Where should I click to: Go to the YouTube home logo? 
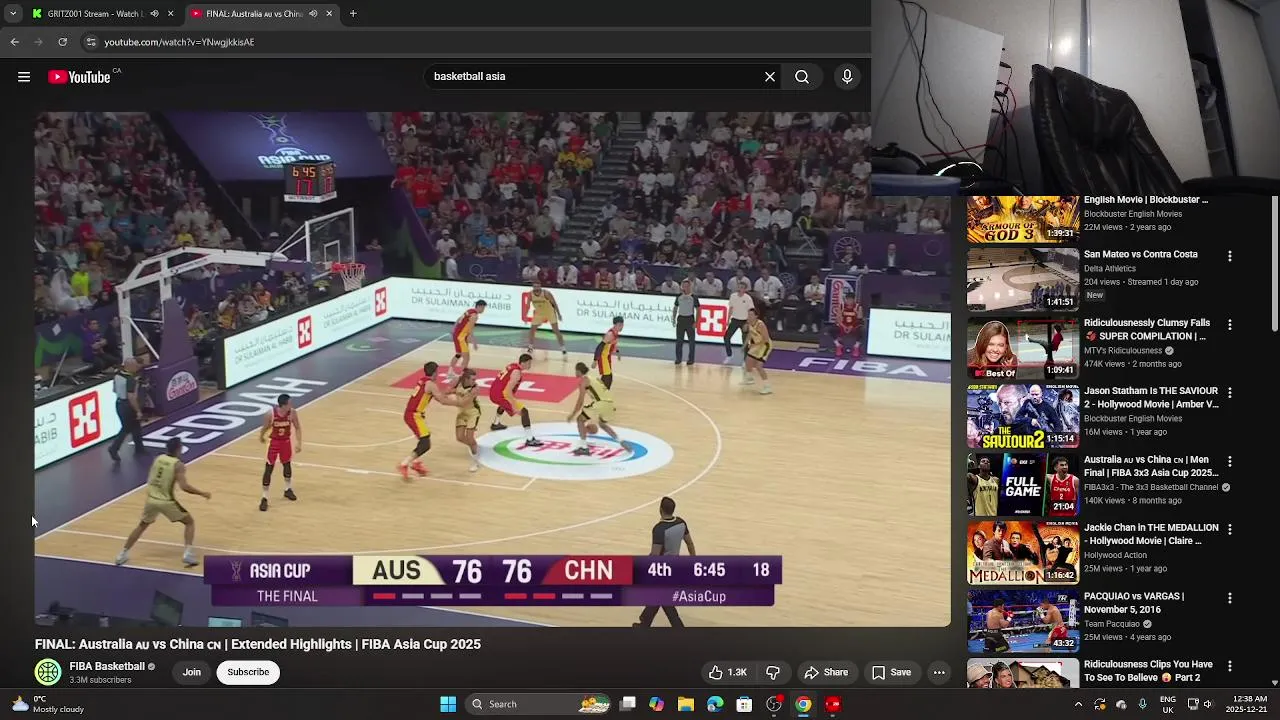[x=81, y=77]
